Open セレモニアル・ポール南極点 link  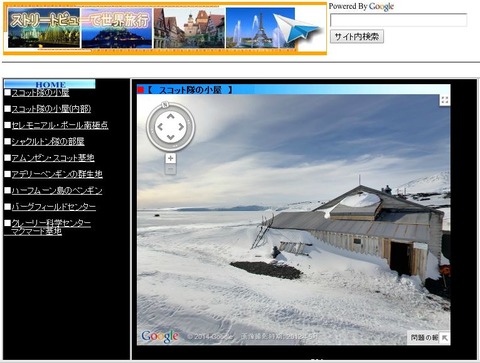coord(60,125)
